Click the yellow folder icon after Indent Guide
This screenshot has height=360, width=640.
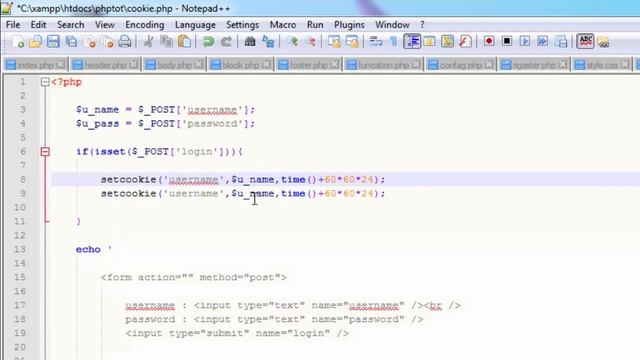coord(429,42)
